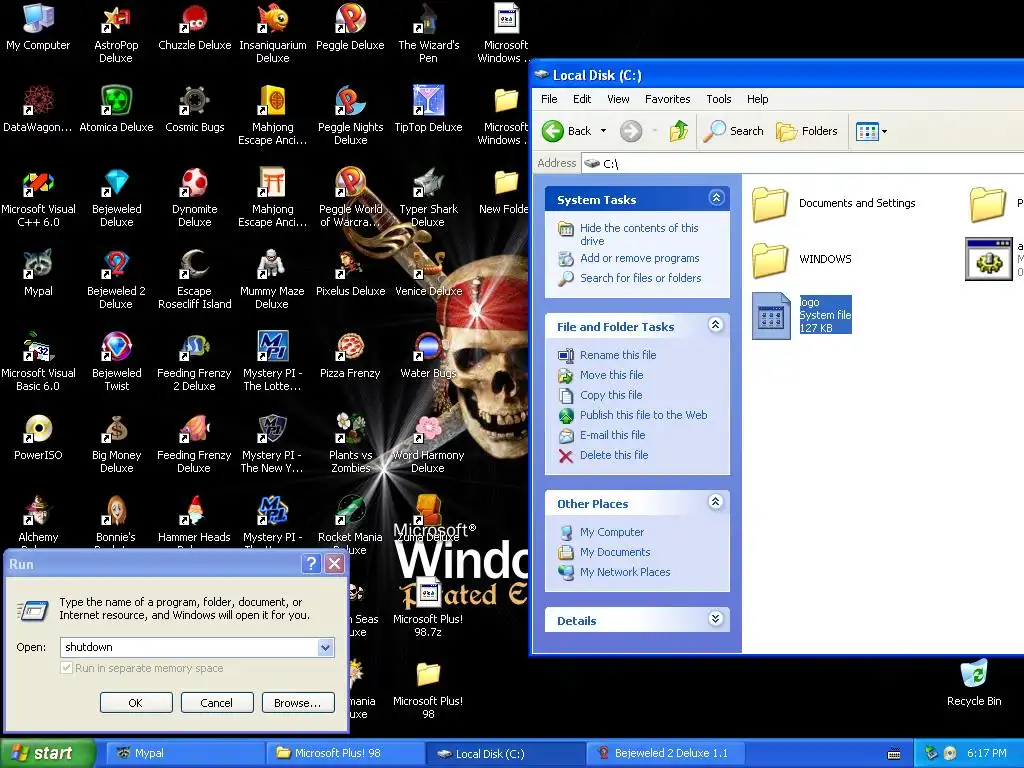Select the My Computer desktop icon

(x=38, y=27)
